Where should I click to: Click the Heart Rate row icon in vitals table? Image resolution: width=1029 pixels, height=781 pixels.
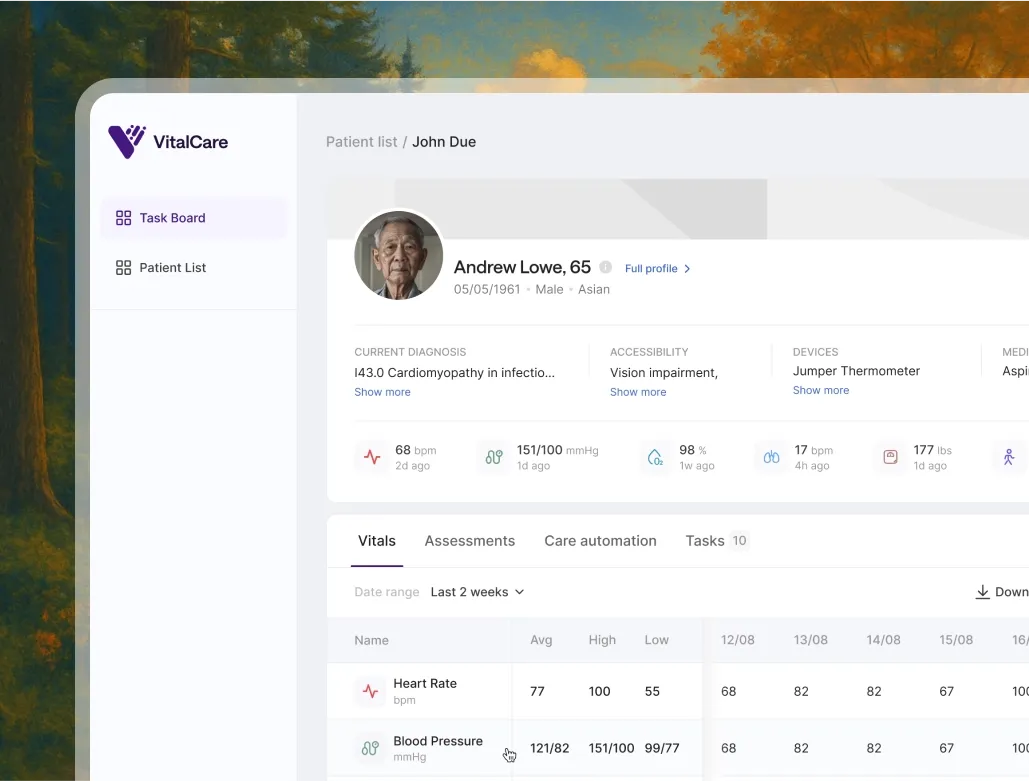click(x=370, y=691)
